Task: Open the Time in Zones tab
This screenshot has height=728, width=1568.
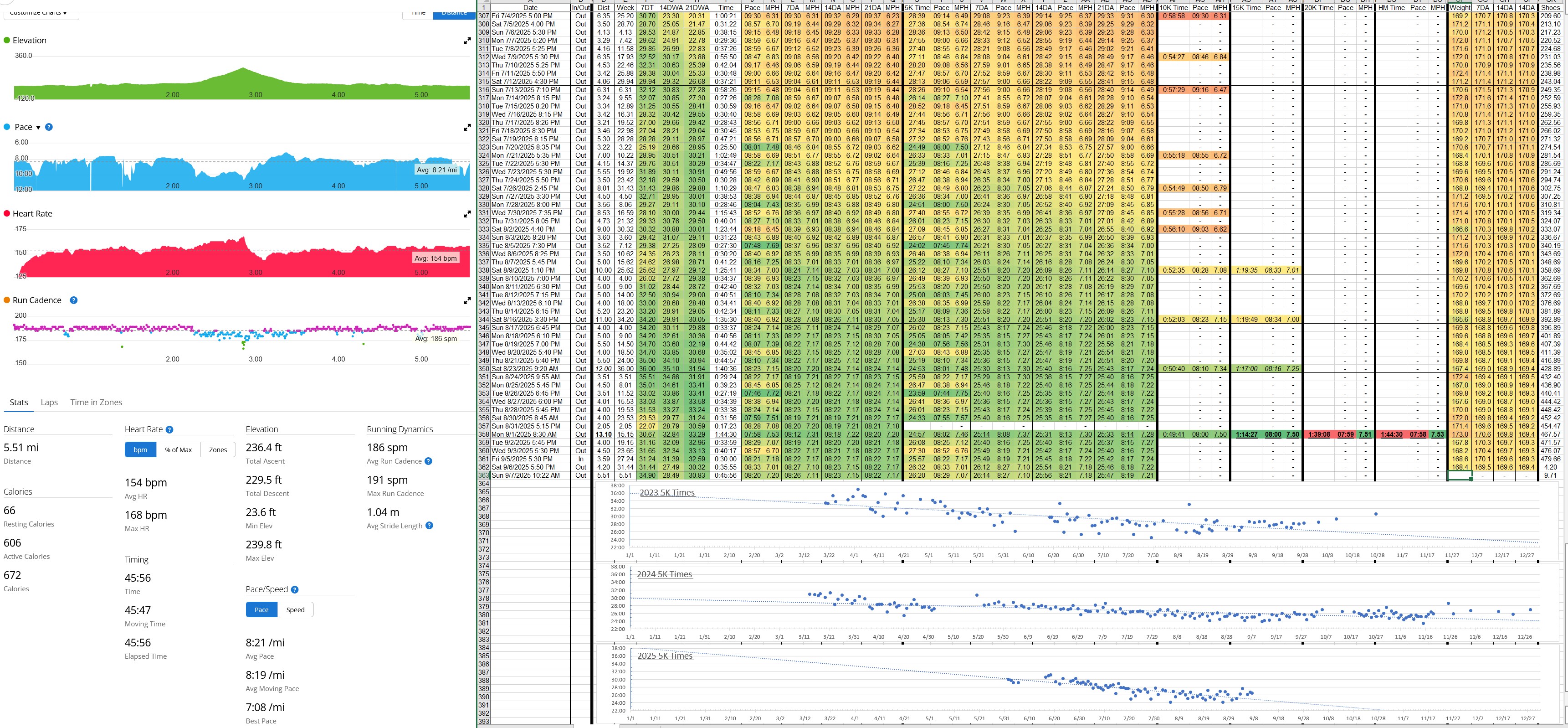Action: pyautogui.click(x=96, y=402)
